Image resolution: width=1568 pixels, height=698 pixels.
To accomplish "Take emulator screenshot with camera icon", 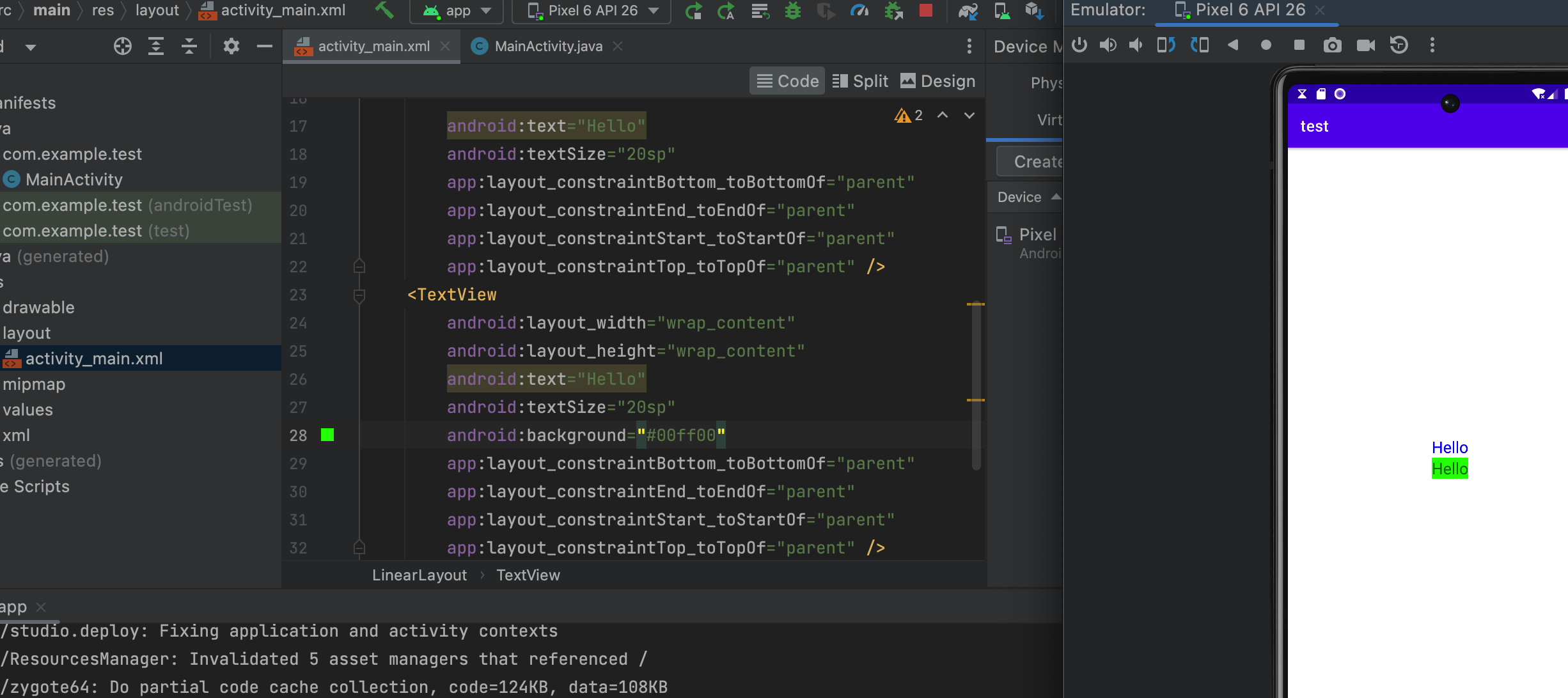I will pyautogui.click(x=1332, y=45).
